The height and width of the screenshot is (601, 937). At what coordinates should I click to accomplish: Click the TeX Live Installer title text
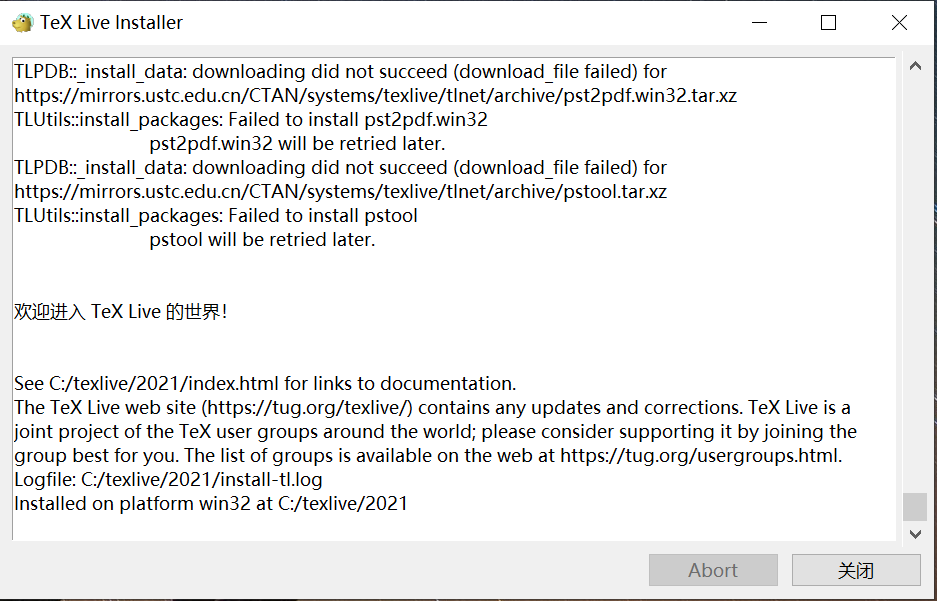click(110, 21)
